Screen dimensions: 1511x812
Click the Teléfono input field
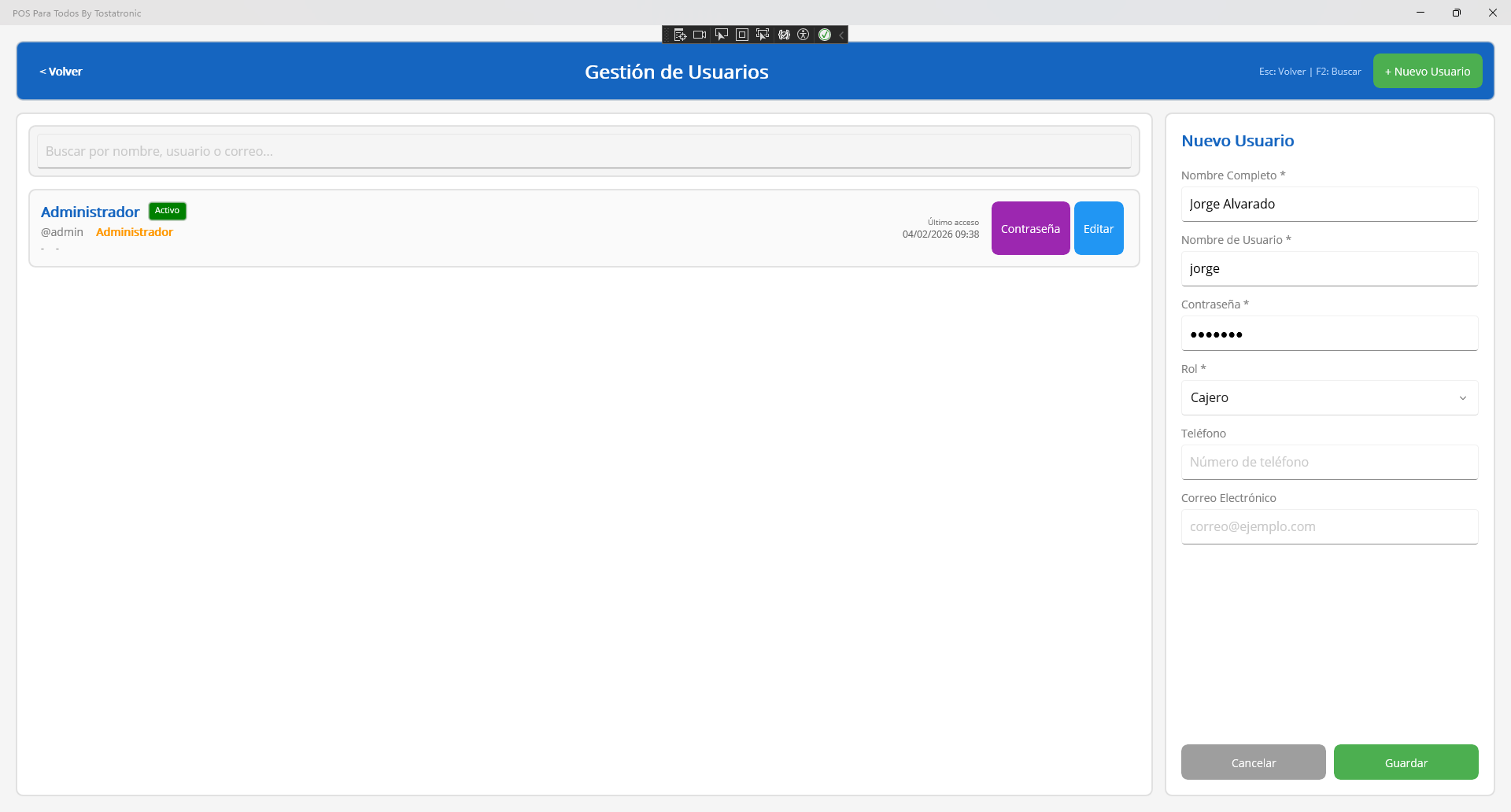pos(1328,462)
